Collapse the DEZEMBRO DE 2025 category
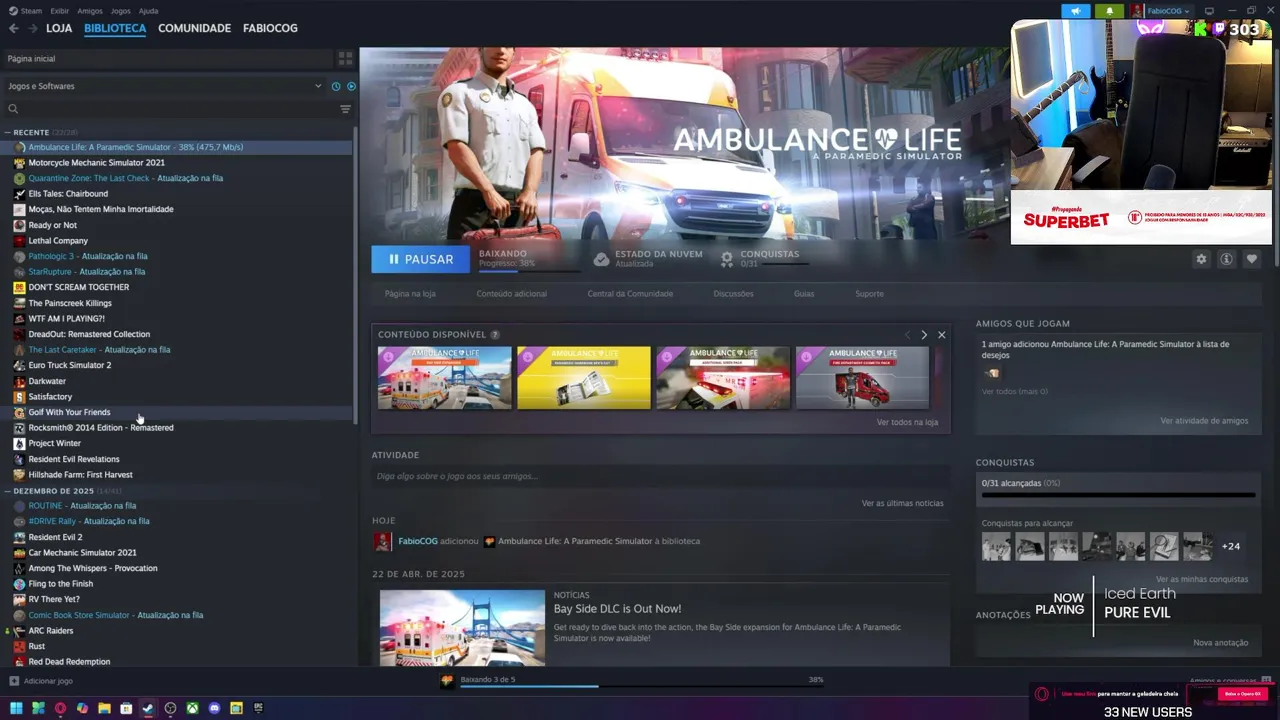 coord(8,491)
